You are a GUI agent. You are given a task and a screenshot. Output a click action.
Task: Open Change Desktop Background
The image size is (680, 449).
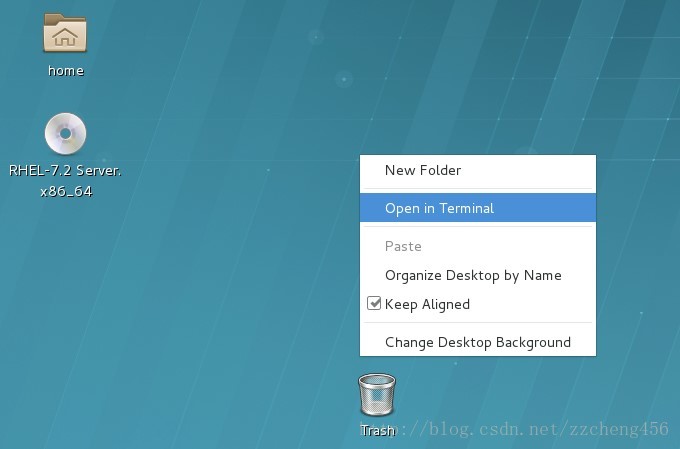pyautogui.click(x=478, y=342)
